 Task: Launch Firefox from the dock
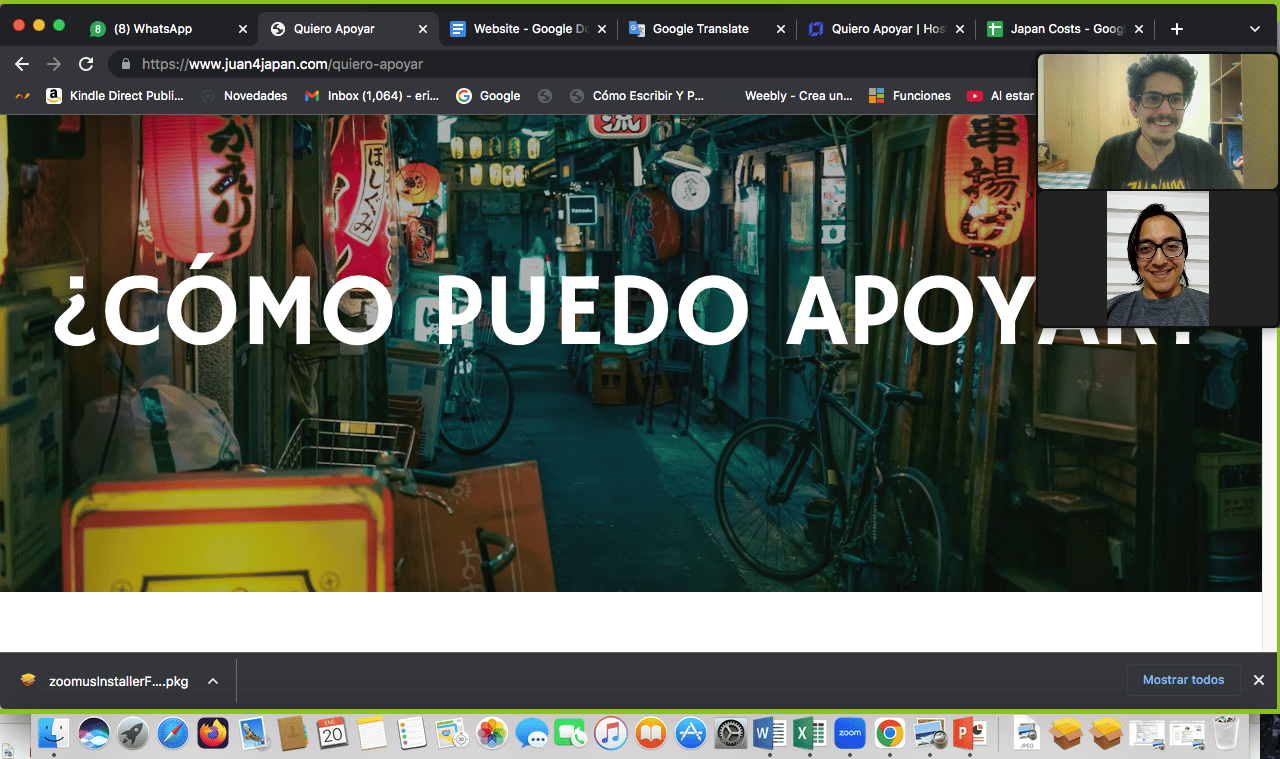pyautogui.click(x=213, y=734)
